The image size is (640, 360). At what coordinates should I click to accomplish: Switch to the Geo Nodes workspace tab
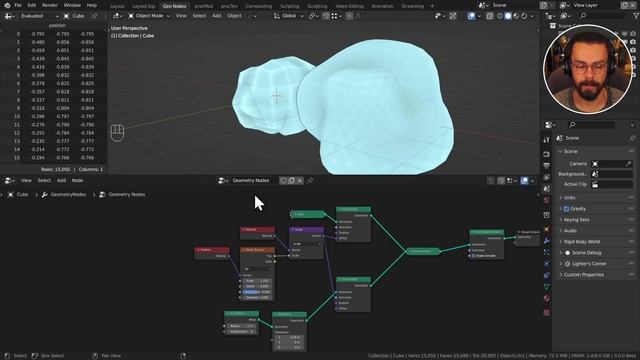pyautogui.click(x=174, y=6)
